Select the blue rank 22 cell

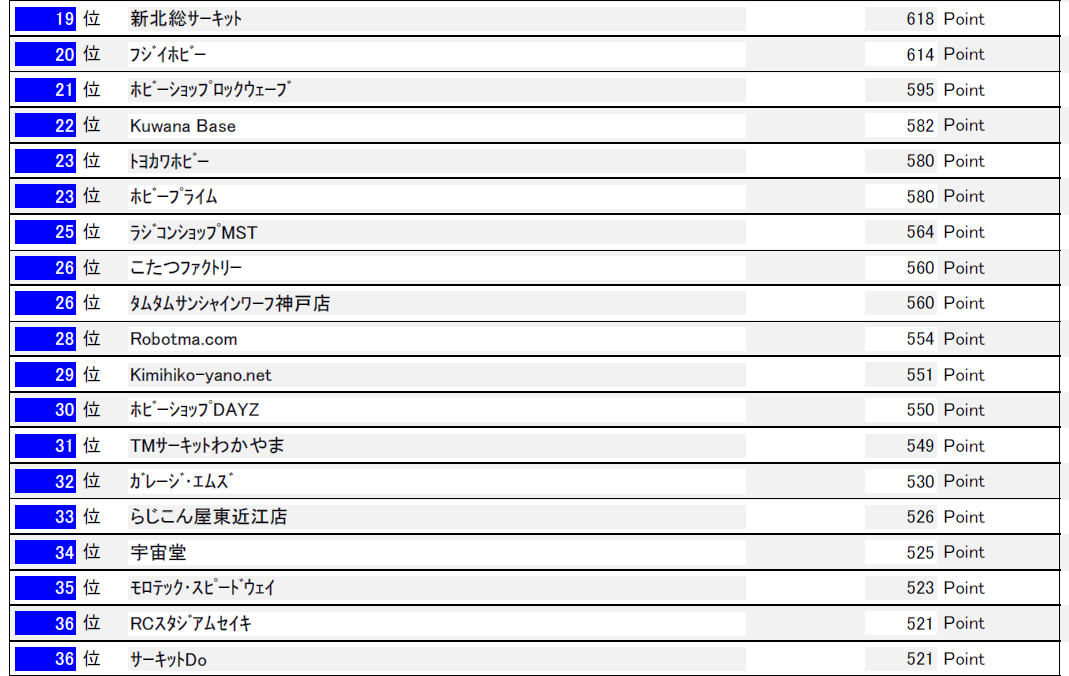coord(46,126)
